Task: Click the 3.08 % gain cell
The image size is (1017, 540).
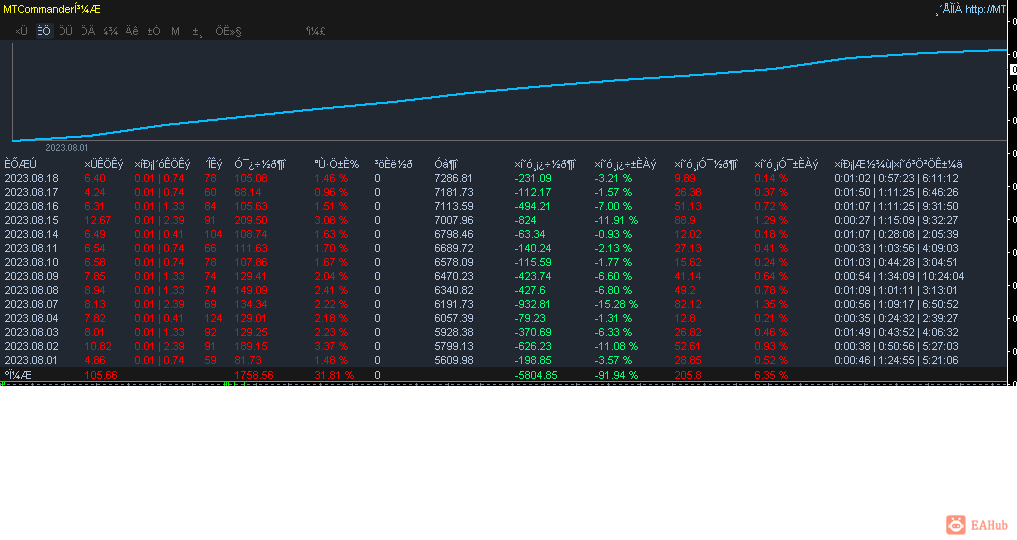Action: 331,220
